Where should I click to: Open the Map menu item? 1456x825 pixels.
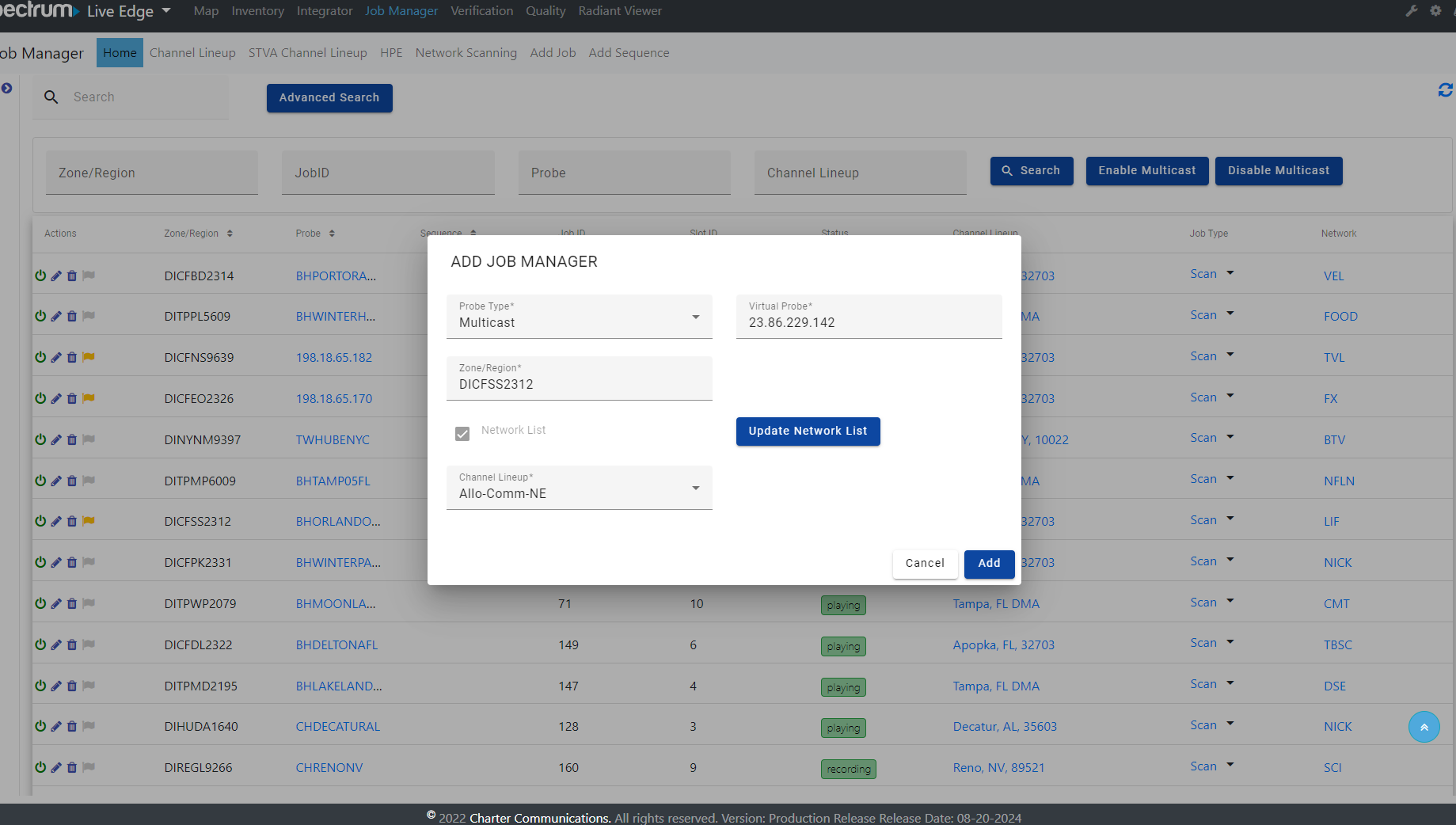[x=206, y=11]
